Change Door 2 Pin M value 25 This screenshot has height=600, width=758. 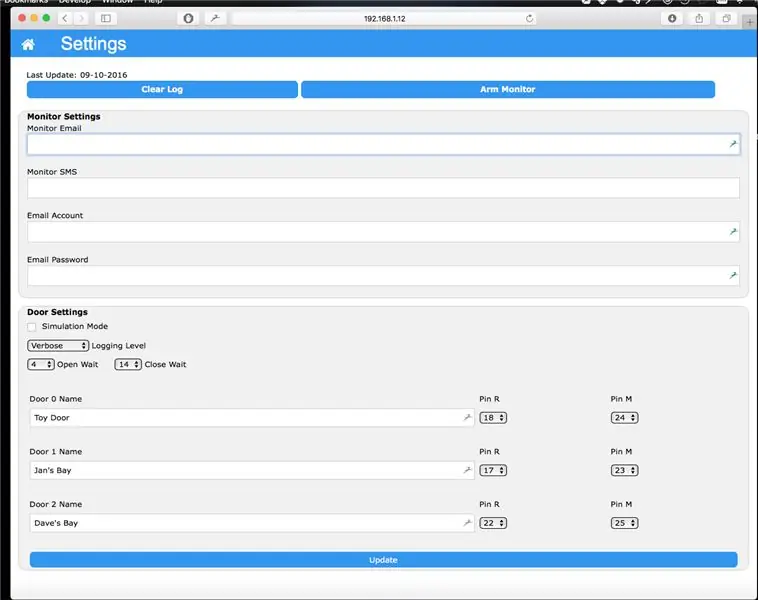coord(624,523)
